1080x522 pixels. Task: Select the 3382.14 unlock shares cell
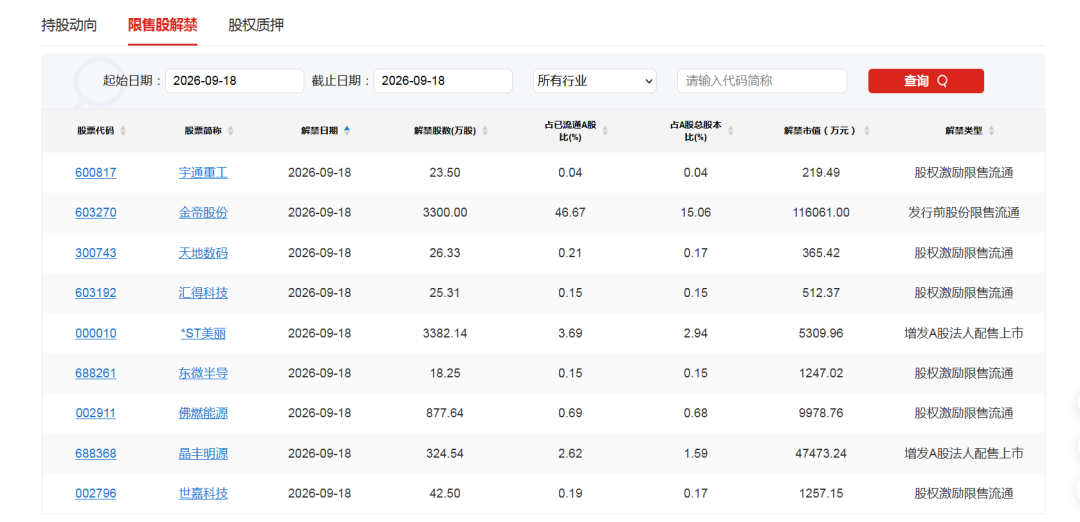(445, 334)
